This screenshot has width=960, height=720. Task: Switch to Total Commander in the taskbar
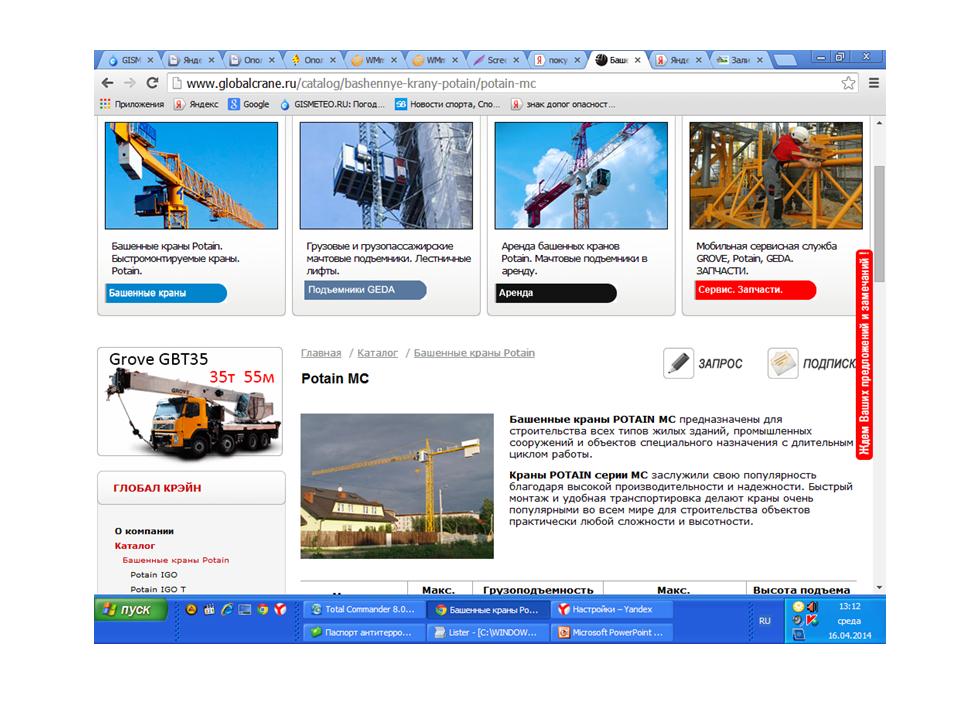click(x=364, y=610)
